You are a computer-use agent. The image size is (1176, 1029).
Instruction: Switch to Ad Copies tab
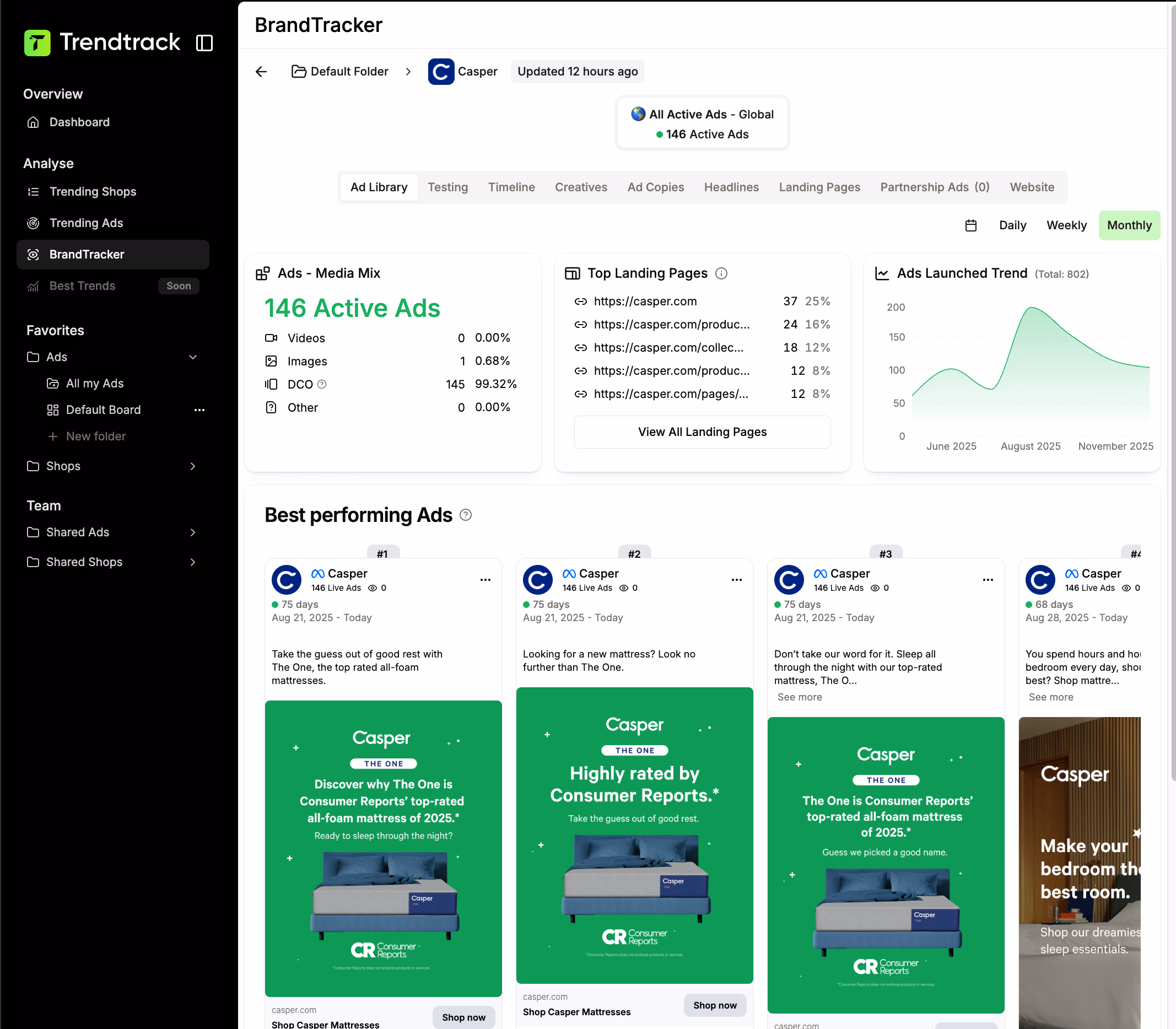pyautogui.click(x=656, y=187)
